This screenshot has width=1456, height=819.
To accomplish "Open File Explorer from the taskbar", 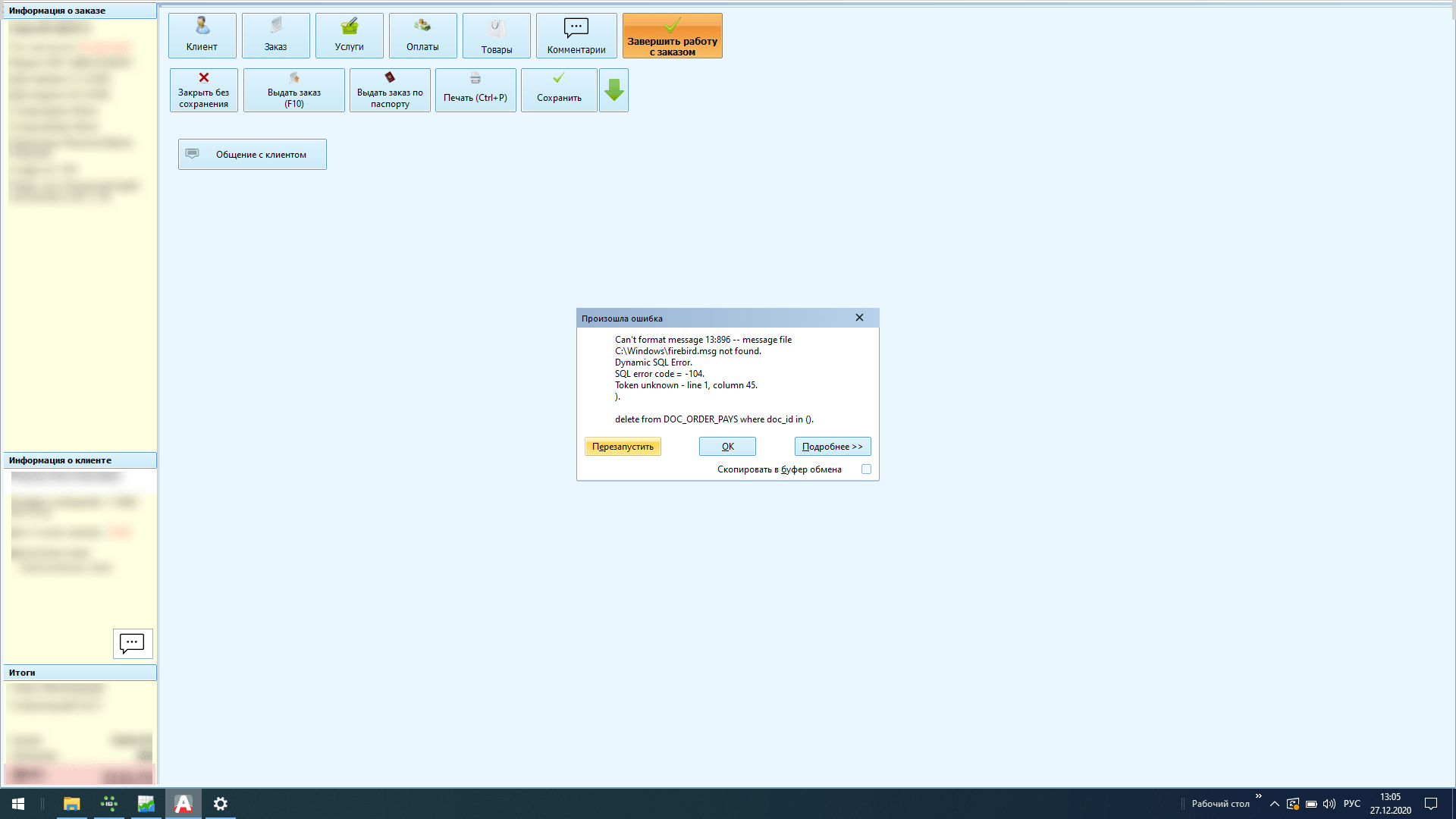I will coord(72,804).
